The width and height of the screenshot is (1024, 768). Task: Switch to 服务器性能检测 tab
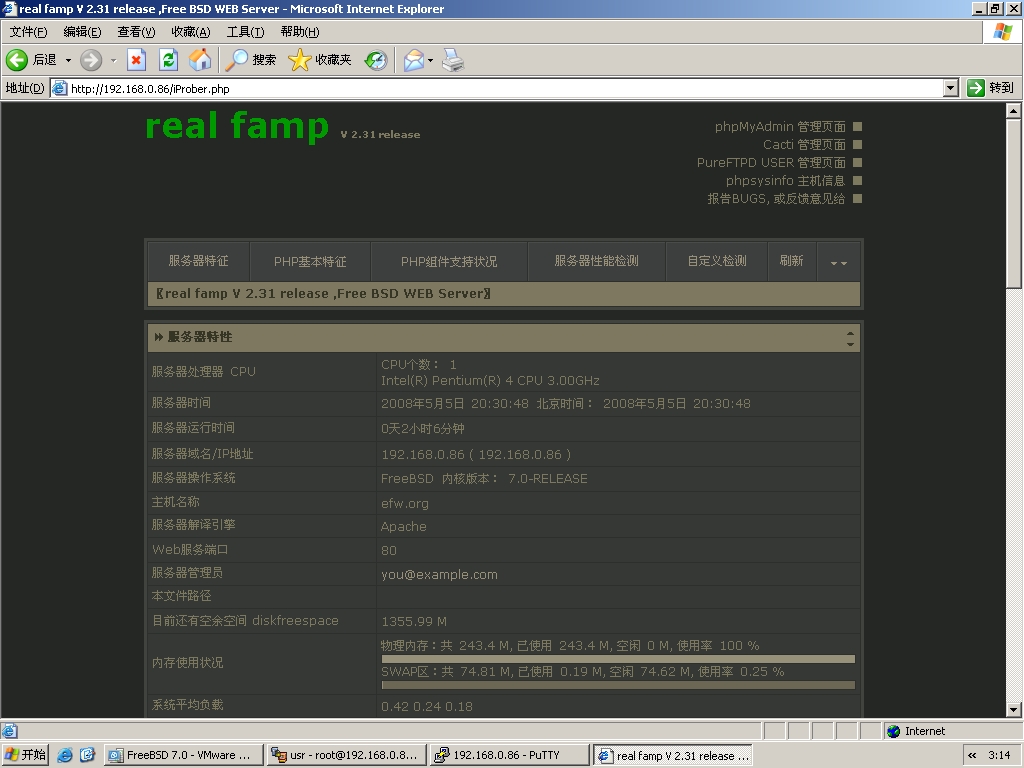point(596,261)
